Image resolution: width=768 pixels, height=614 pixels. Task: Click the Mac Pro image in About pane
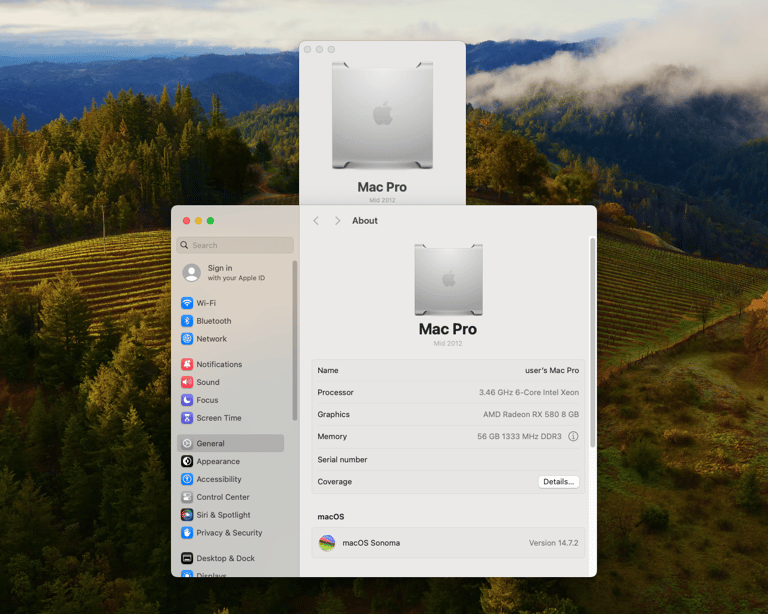(448, 280)
